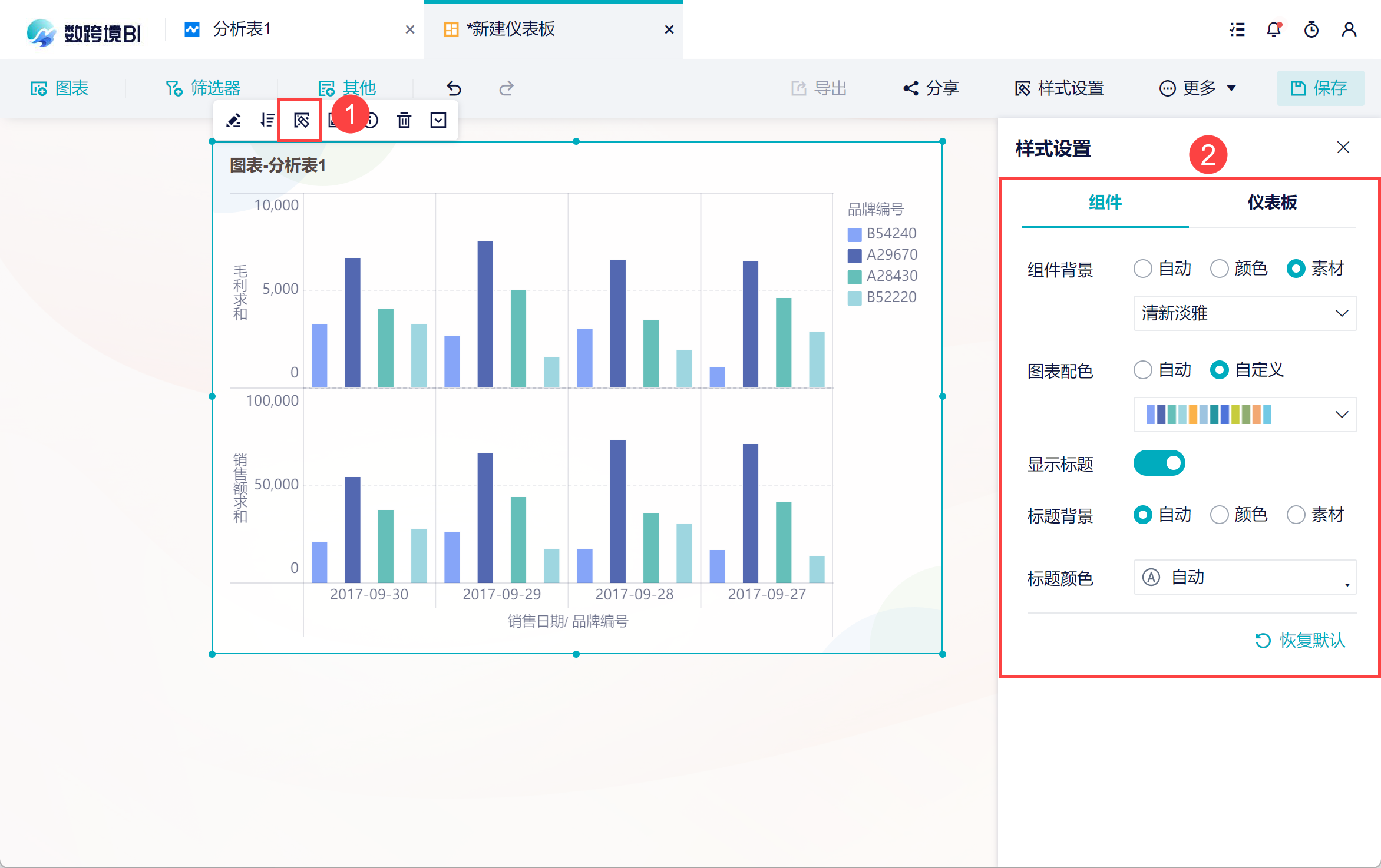Select 素材 radio for 标题背景
1381x868 pixels.
(1296, 515)
